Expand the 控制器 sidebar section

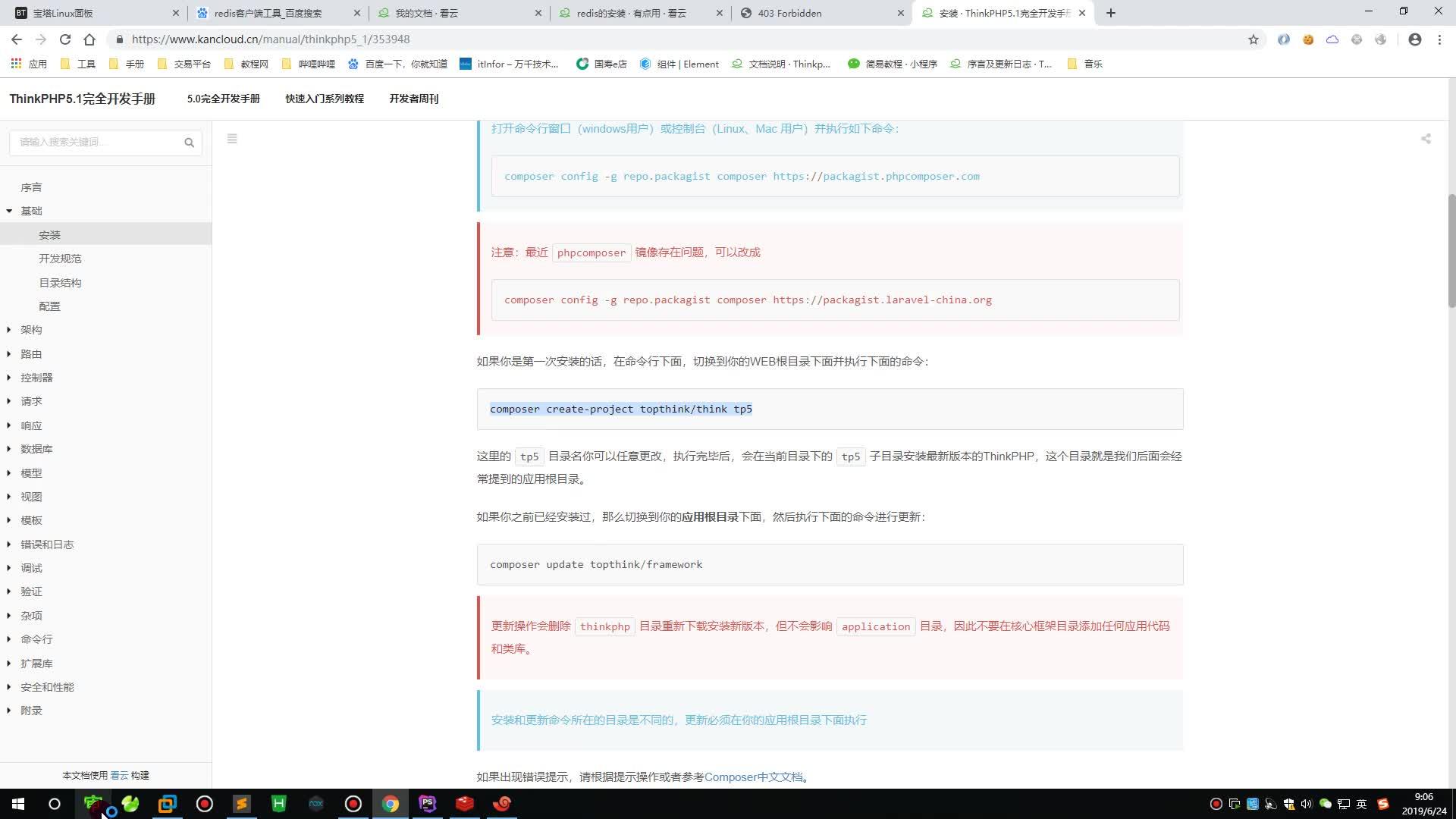point(36,377)
